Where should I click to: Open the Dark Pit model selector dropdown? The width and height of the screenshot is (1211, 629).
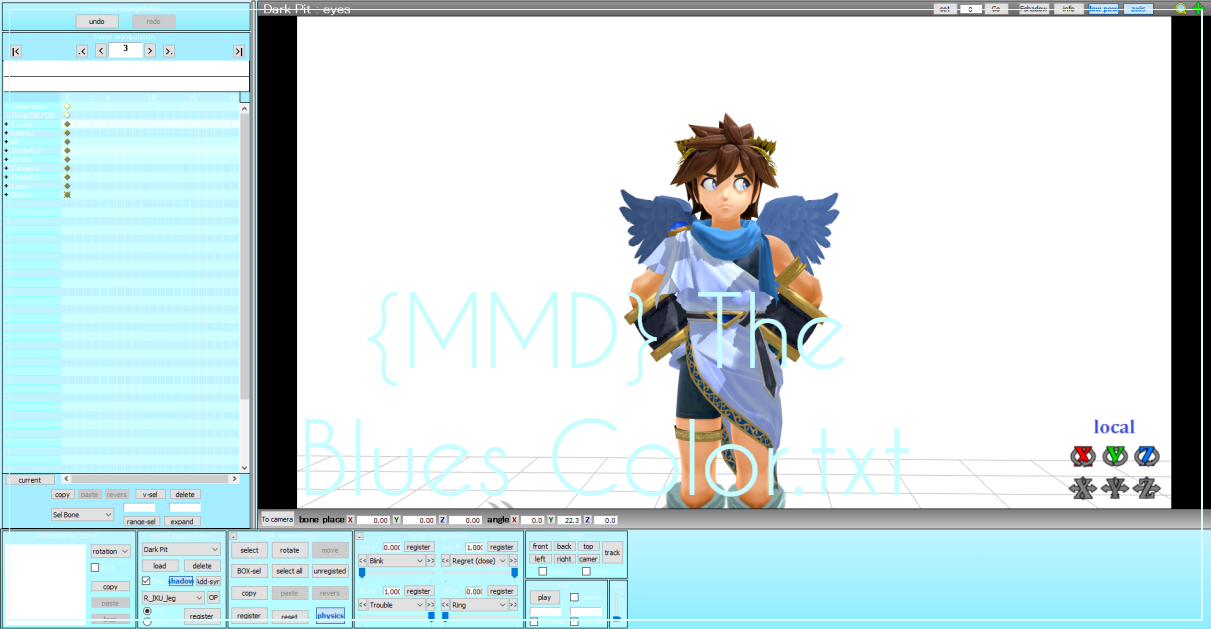point(180,549)
